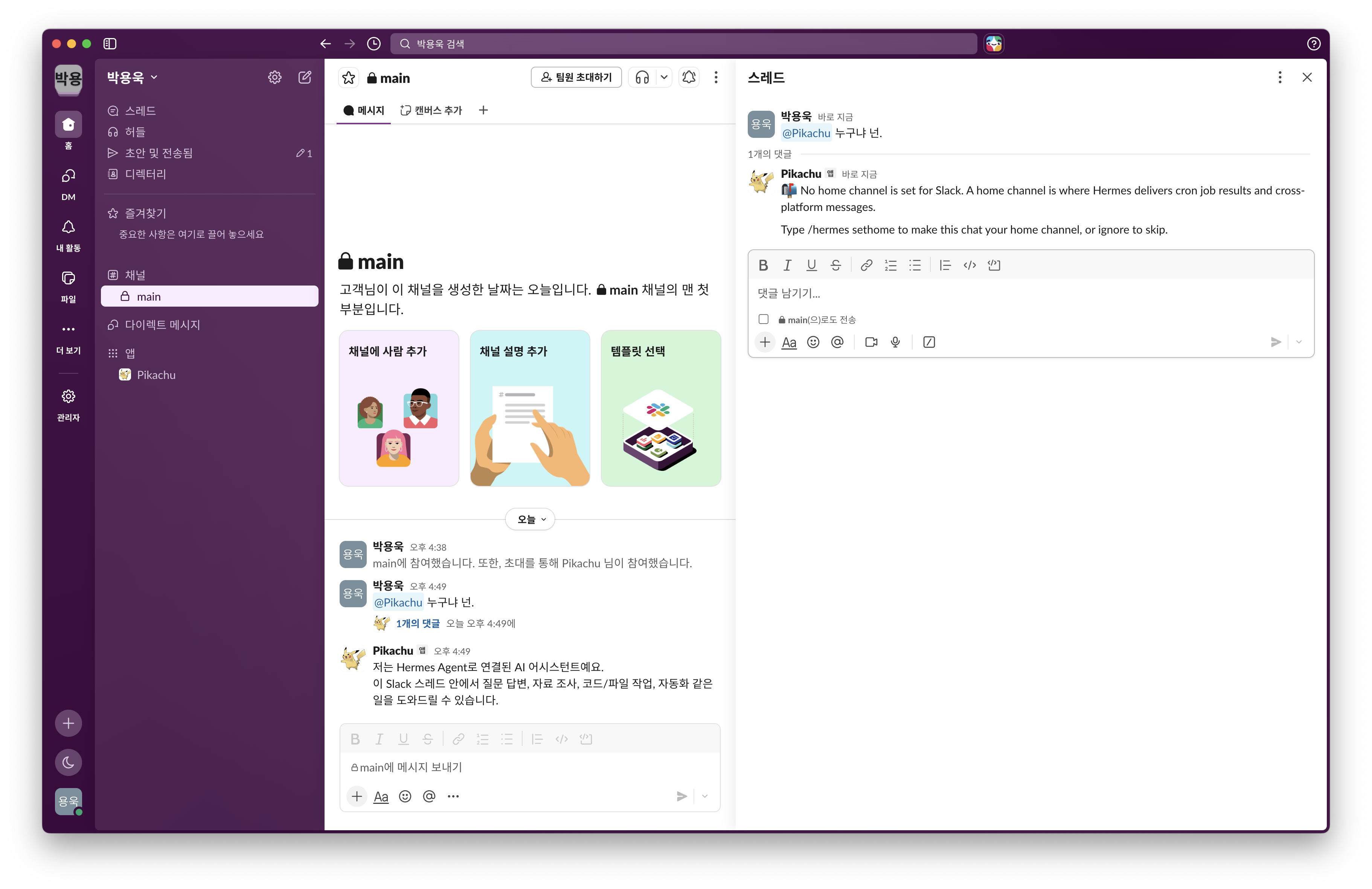The image size is (1372, 889).
Task: Record a video clip in thread reply
Action: click(872, 342)
